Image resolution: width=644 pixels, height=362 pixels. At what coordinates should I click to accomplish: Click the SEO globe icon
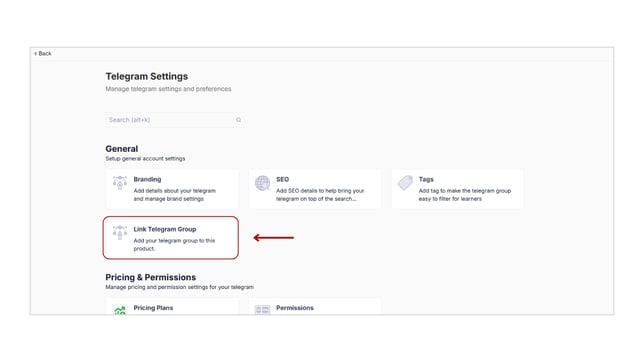click(x=262, y=183)
